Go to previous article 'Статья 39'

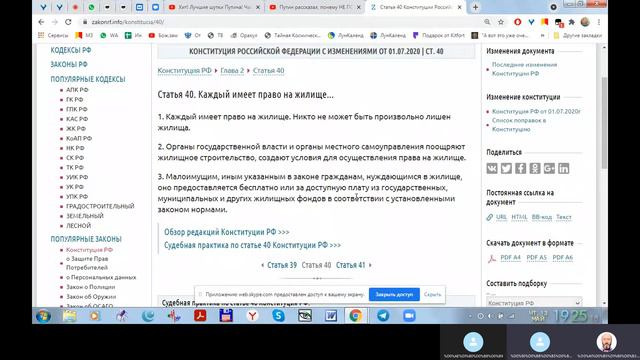coord(282,265)
